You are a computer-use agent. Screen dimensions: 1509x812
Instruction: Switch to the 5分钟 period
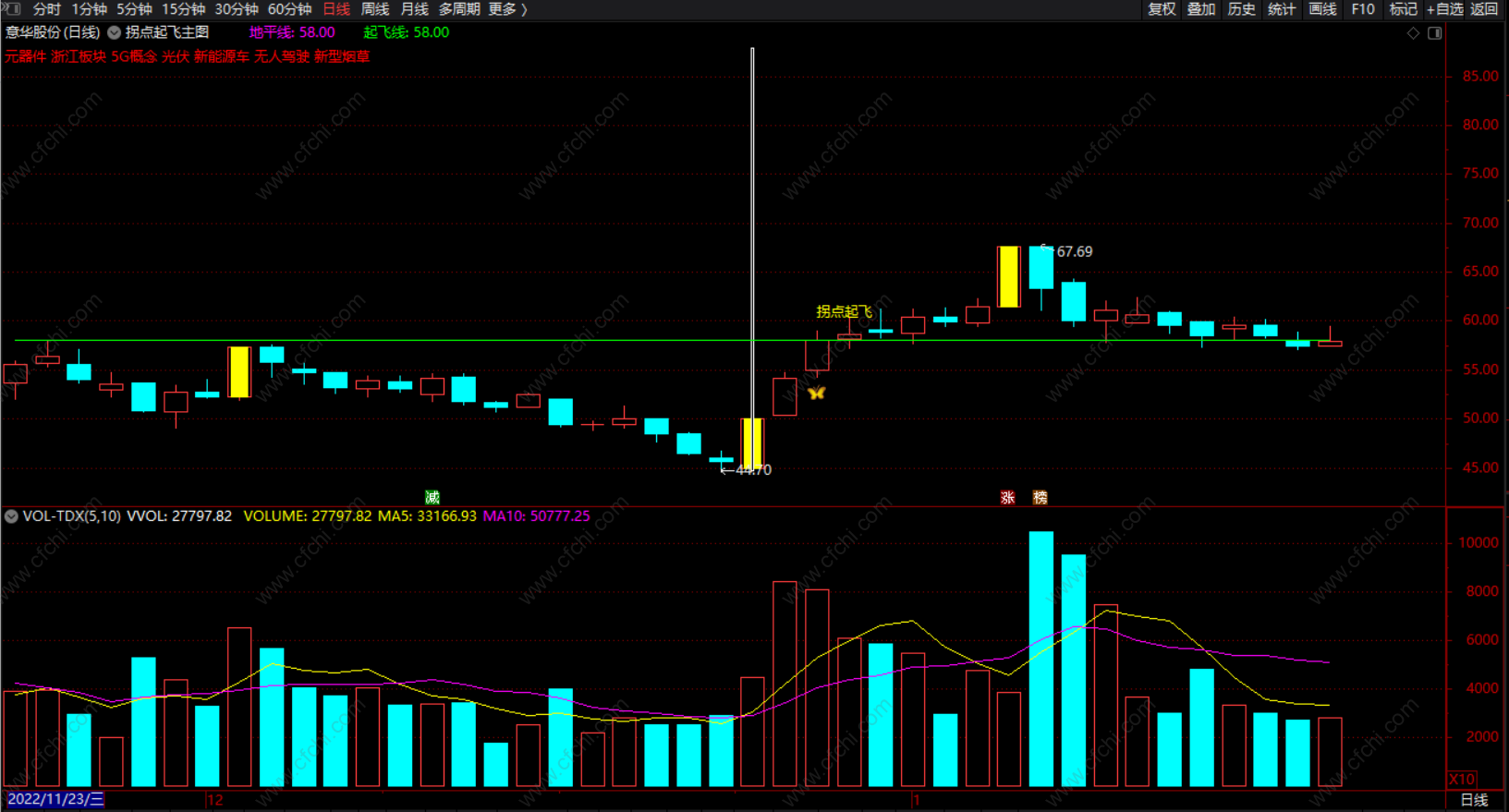tap(134, 9)
